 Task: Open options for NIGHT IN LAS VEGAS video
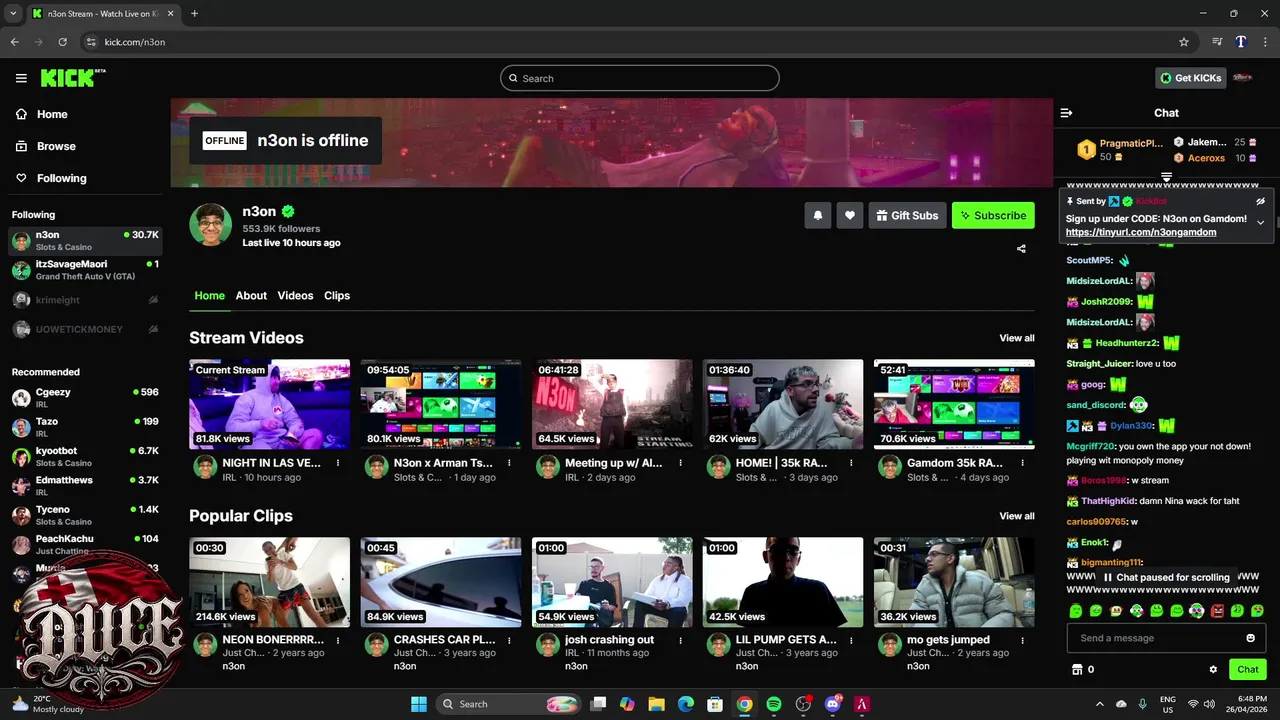coord(338,464)
